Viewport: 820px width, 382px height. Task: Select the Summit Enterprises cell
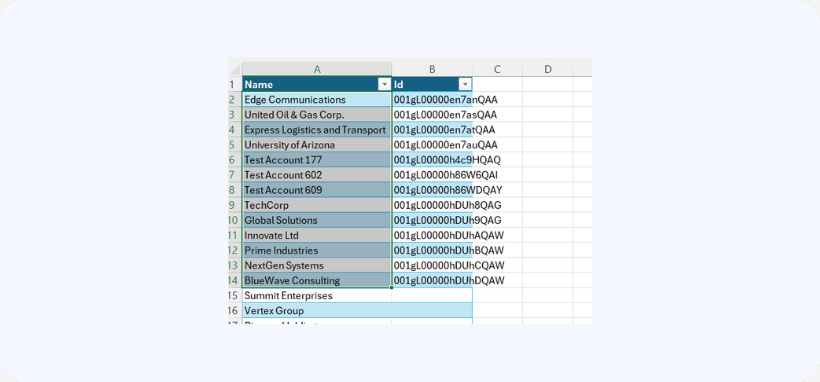[x=317, y=296]
